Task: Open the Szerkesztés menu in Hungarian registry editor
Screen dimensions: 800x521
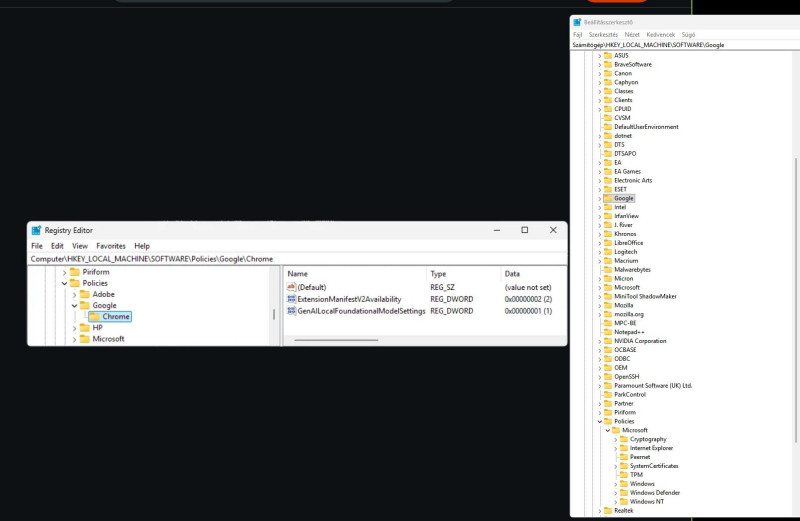Action: click(603, 35)
